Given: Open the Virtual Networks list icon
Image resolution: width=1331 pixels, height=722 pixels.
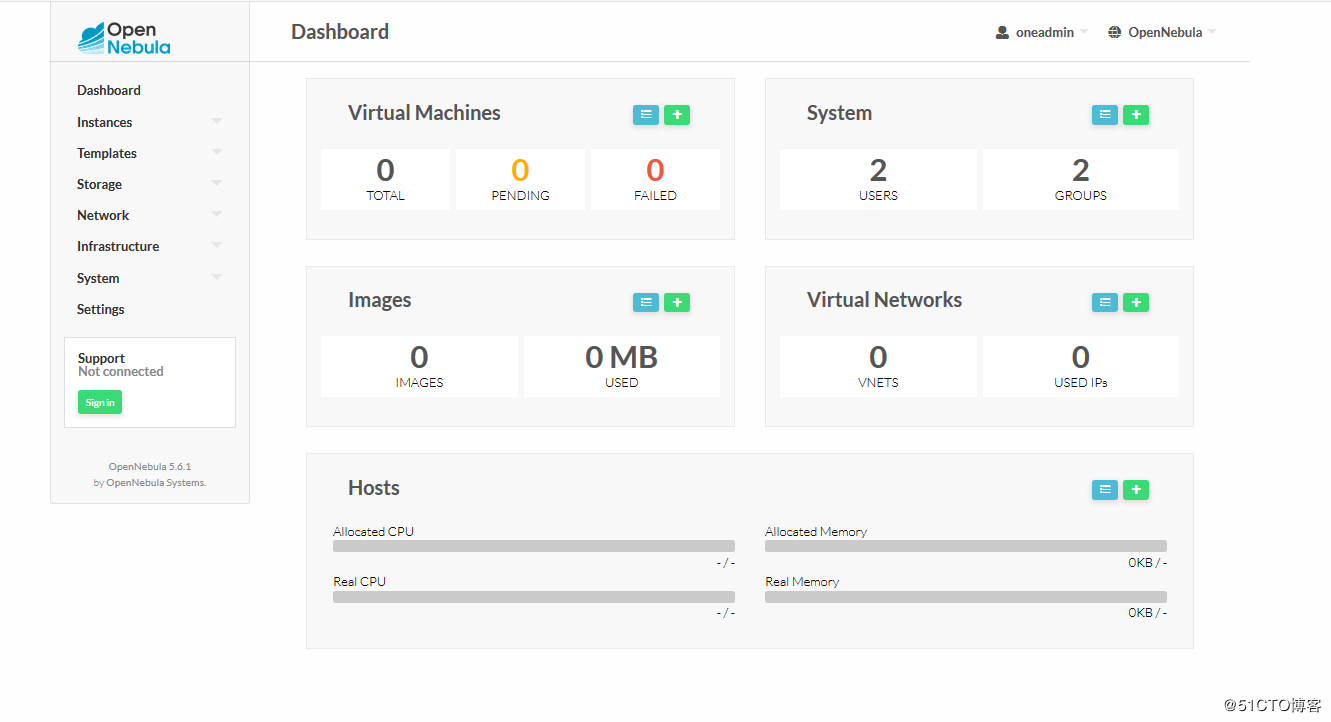Looking at the screenshot, I should coord(1105,302).
